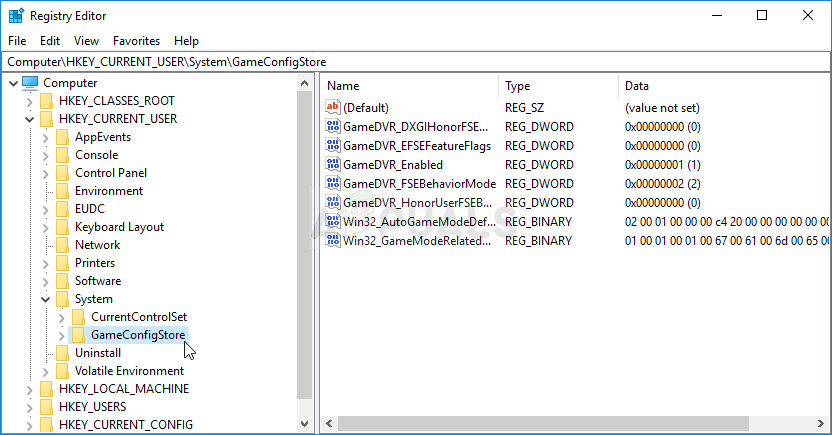Select the GameDVR_HonorUserFSEB... value name

pos(418,203)
